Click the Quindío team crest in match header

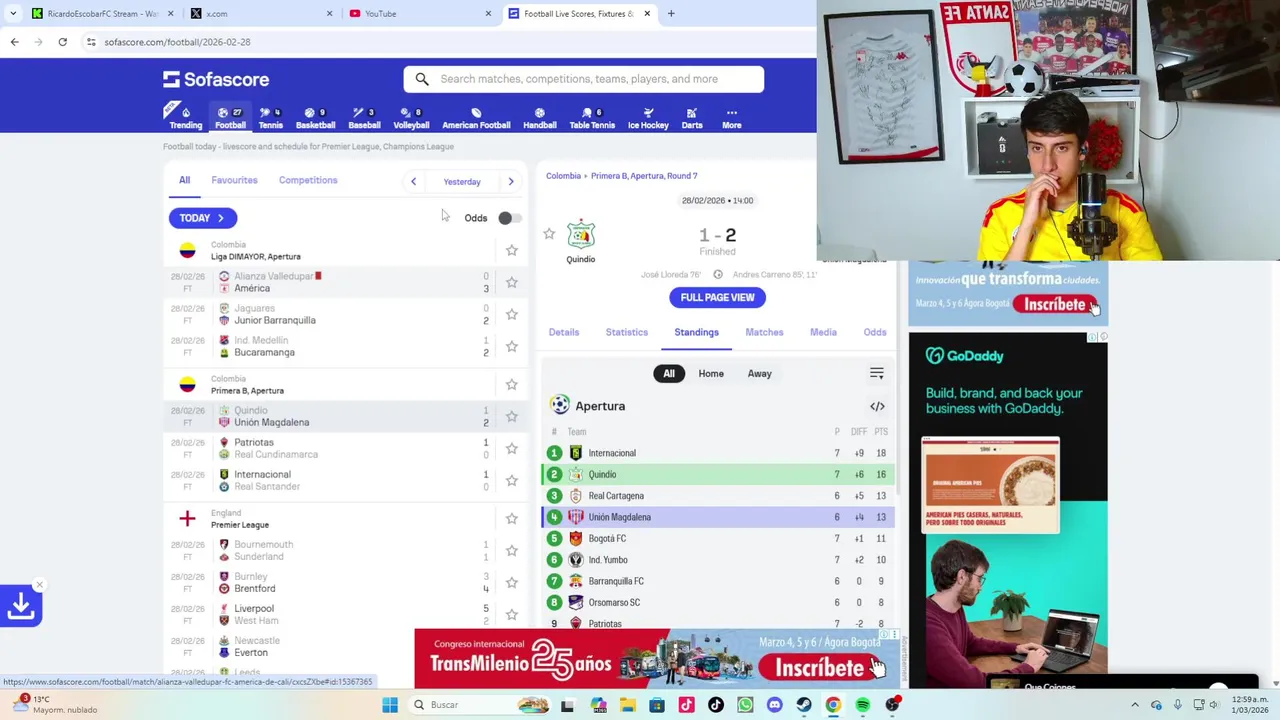581,235
